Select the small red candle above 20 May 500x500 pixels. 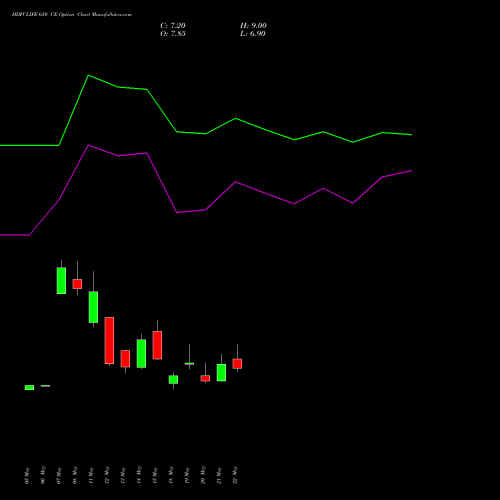point(205,378)
